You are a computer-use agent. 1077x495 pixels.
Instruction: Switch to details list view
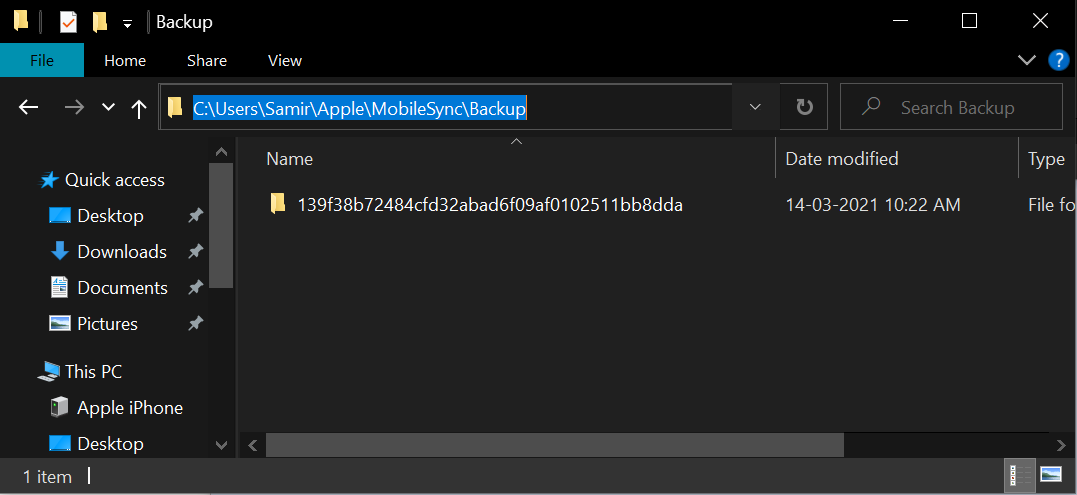pos(1021,474)
